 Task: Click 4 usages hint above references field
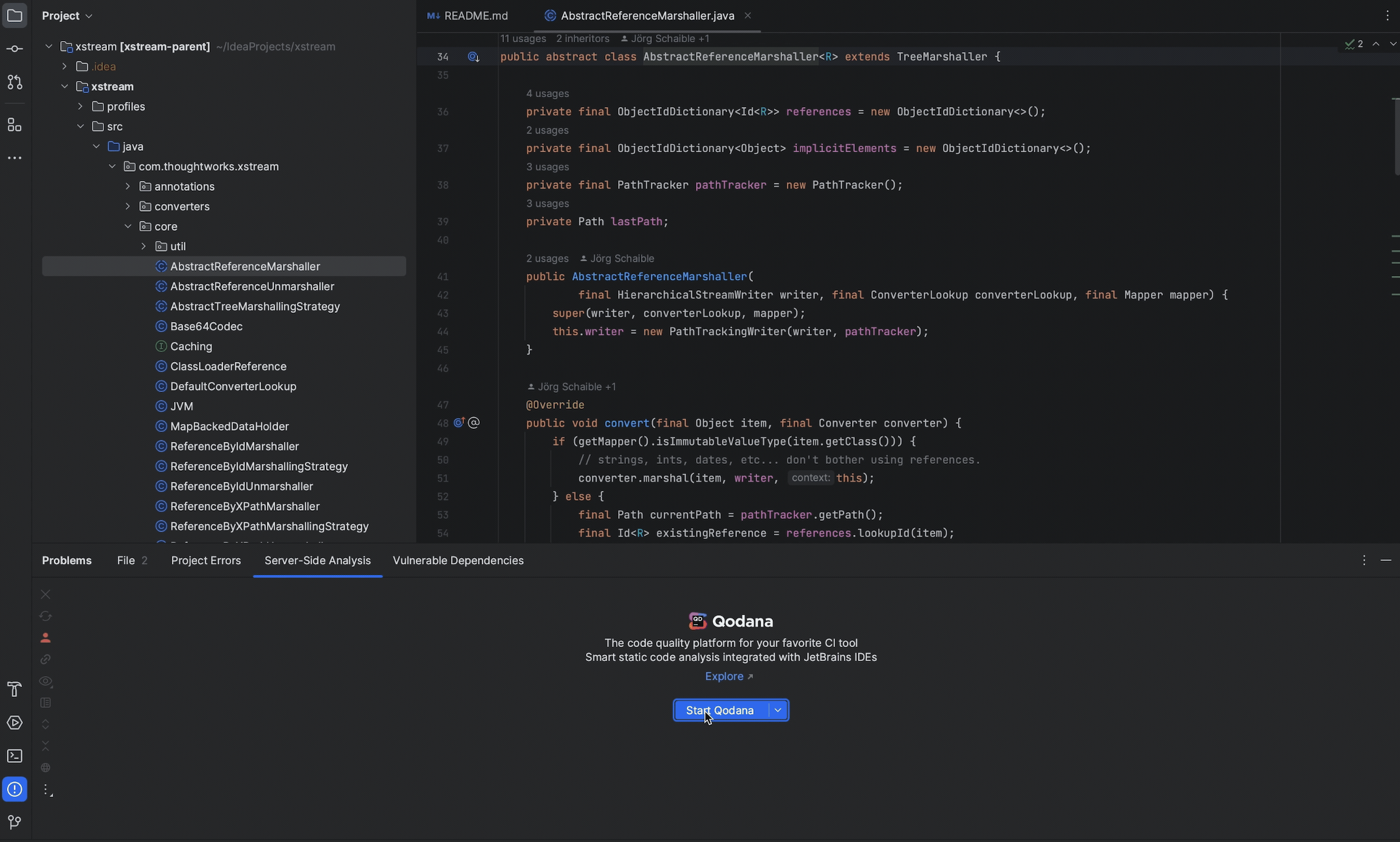[x=547, y=94]
